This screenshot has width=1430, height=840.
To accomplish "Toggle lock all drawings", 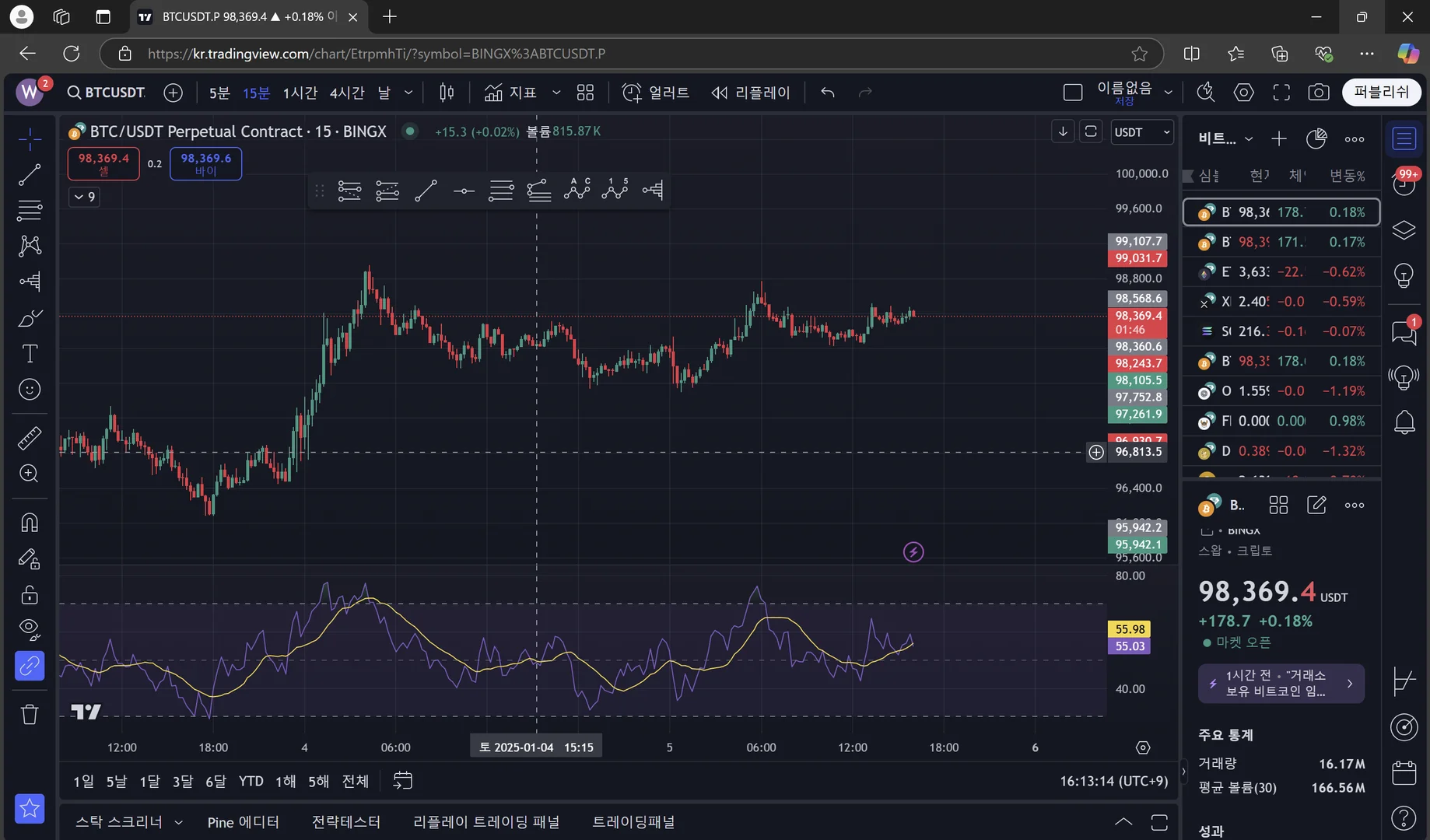I will pos(30,595).
